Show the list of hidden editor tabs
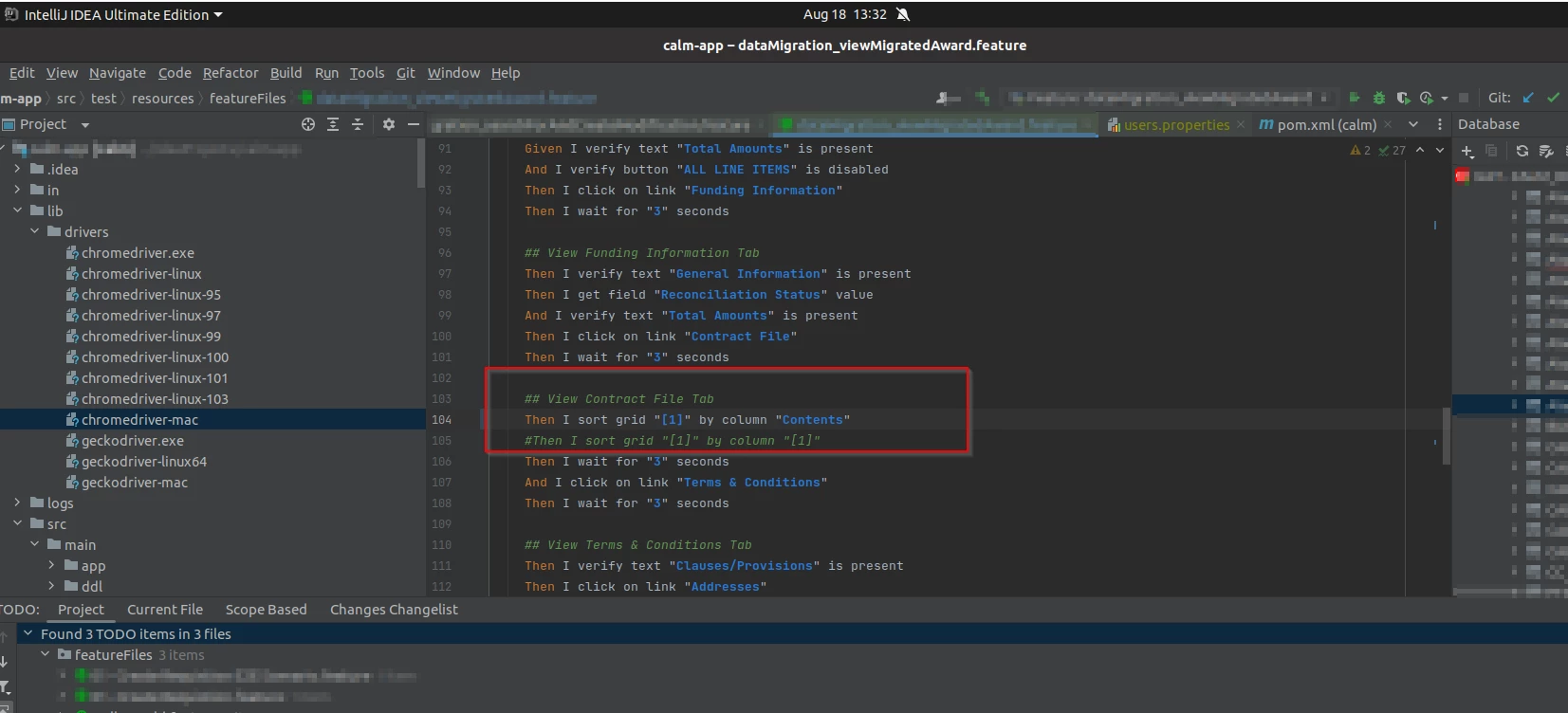 (1413, 124)
